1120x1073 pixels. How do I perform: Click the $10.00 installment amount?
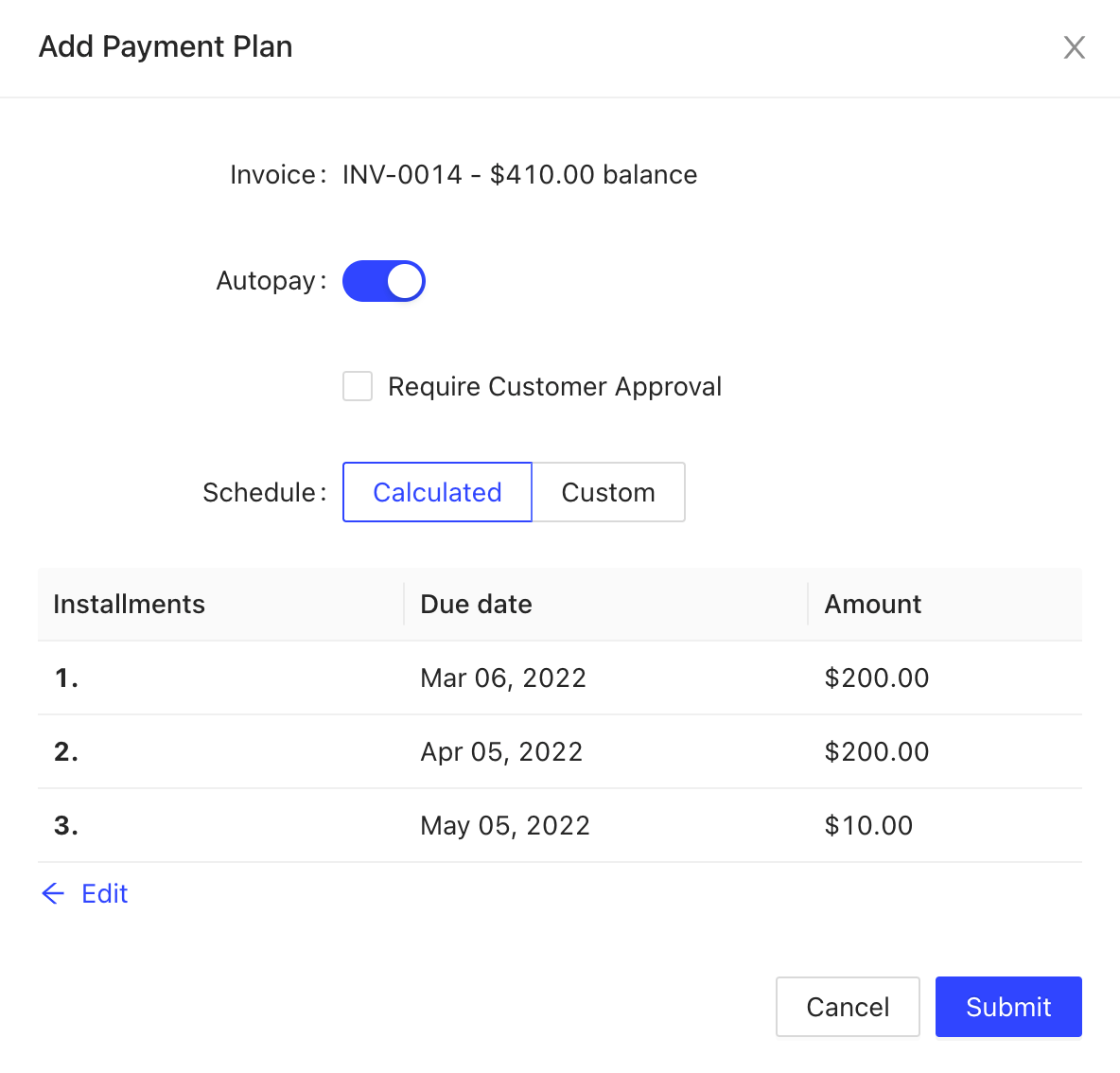pos(868,825)
